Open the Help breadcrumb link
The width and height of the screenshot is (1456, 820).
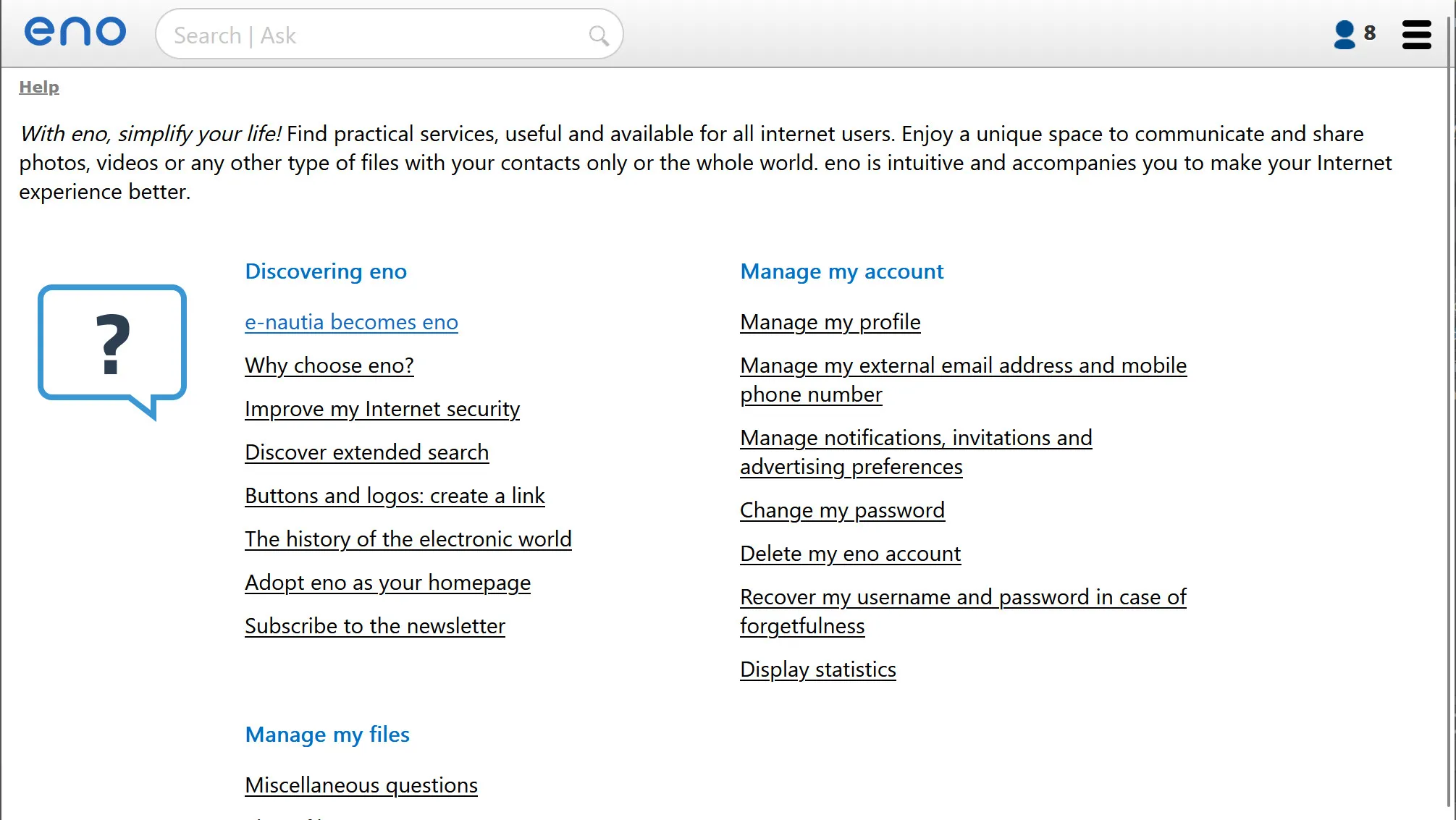[x=39, y=87]
